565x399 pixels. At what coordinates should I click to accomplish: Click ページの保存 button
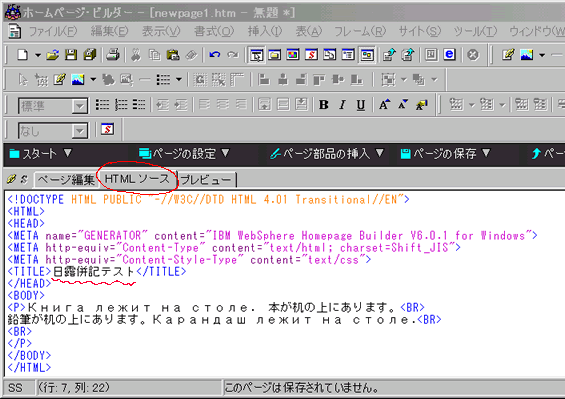click(x=445, y=154)
